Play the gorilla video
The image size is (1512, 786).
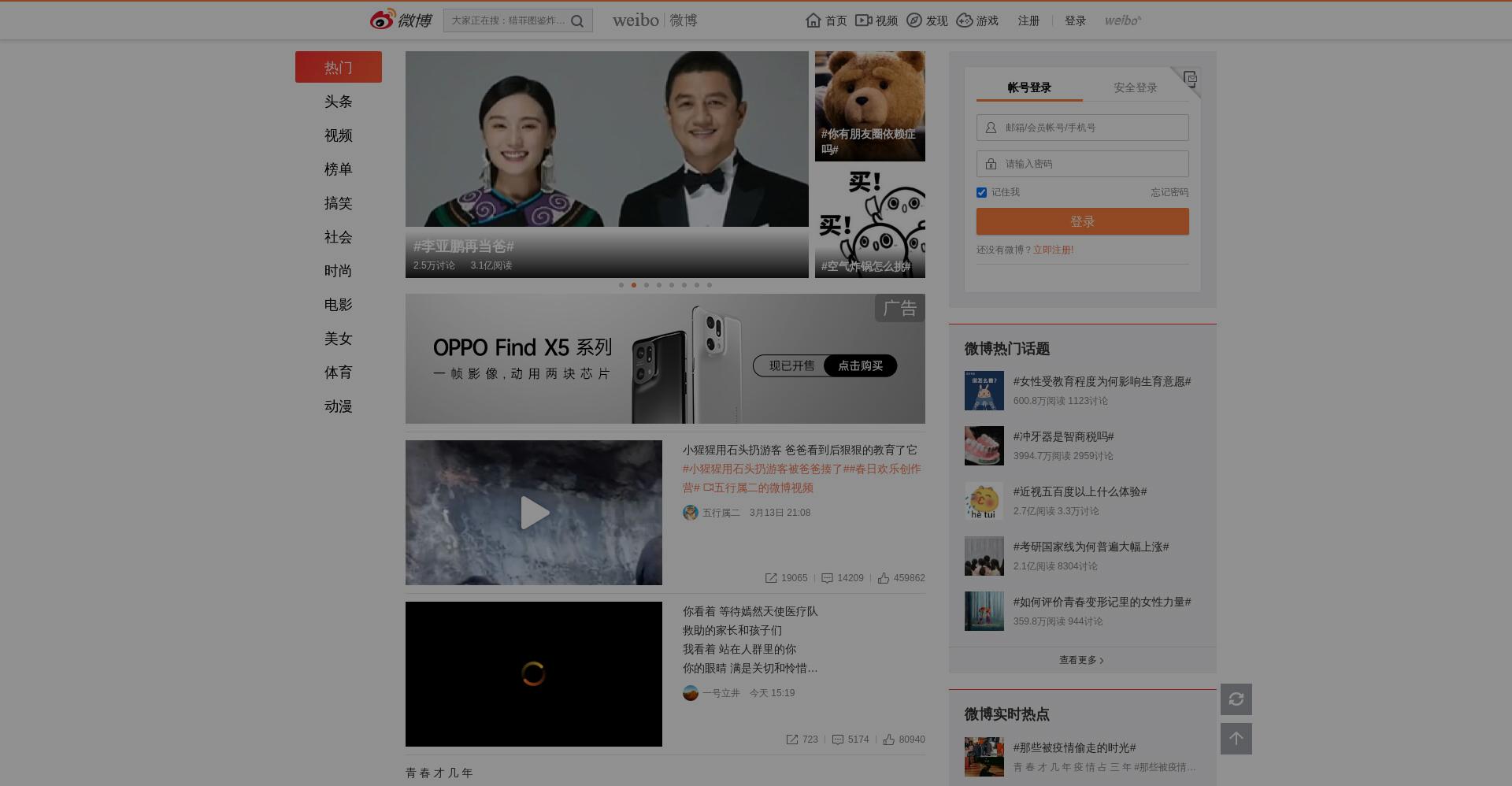pos(534,513)
